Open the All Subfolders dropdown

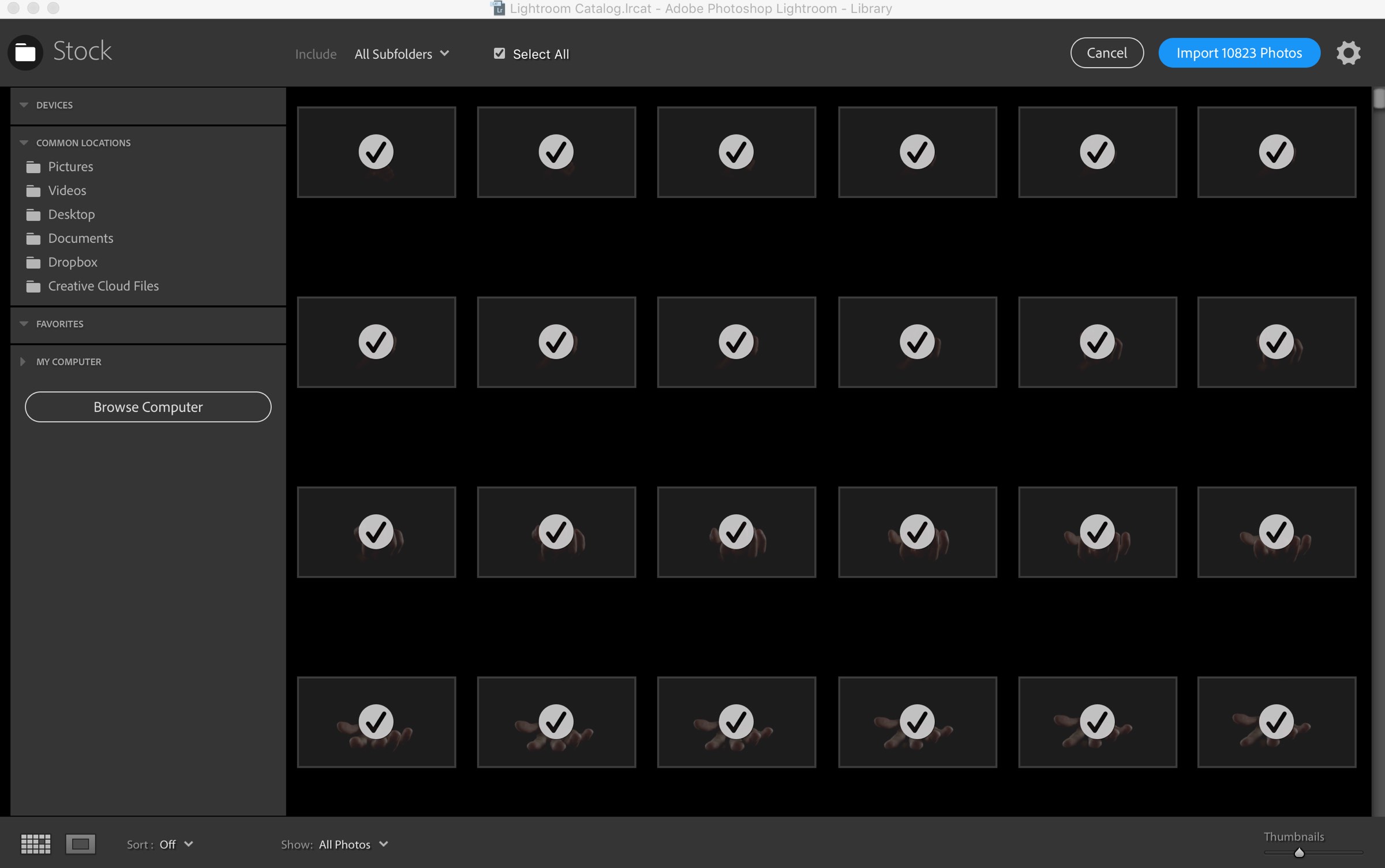tap(402, 54)
